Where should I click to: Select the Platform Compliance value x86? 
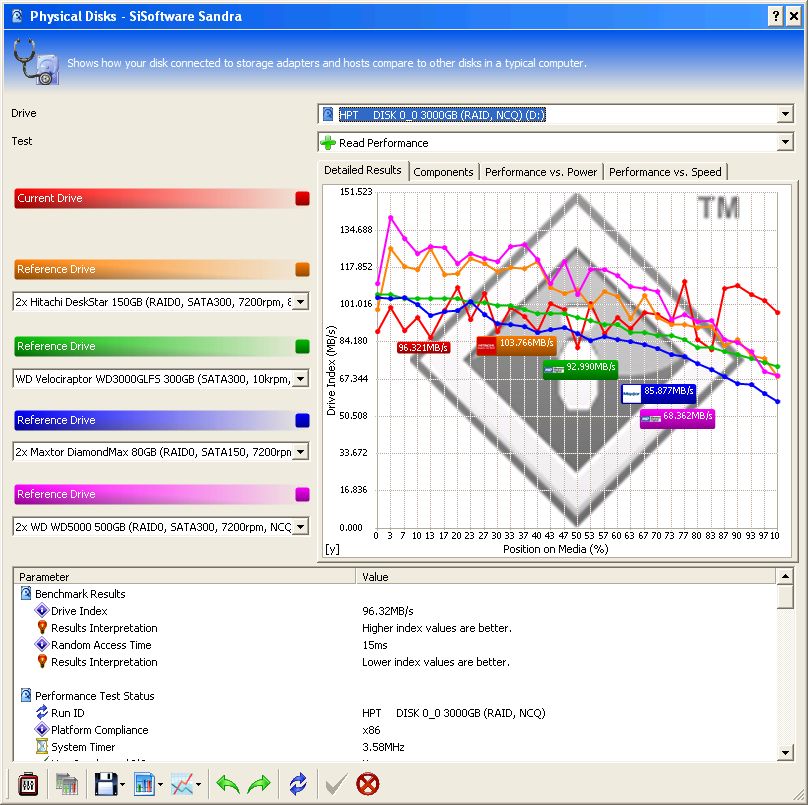tap(371, 730)
